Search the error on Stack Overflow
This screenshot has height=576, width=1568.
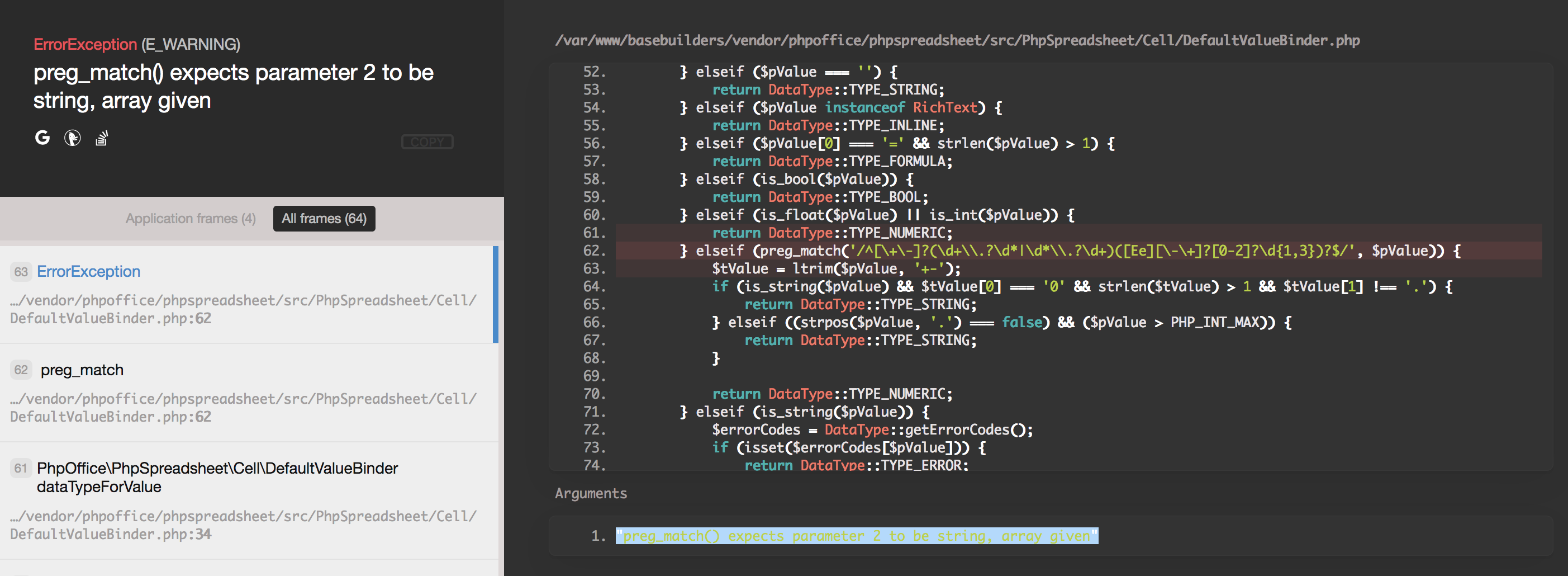[x=101, y=138]
